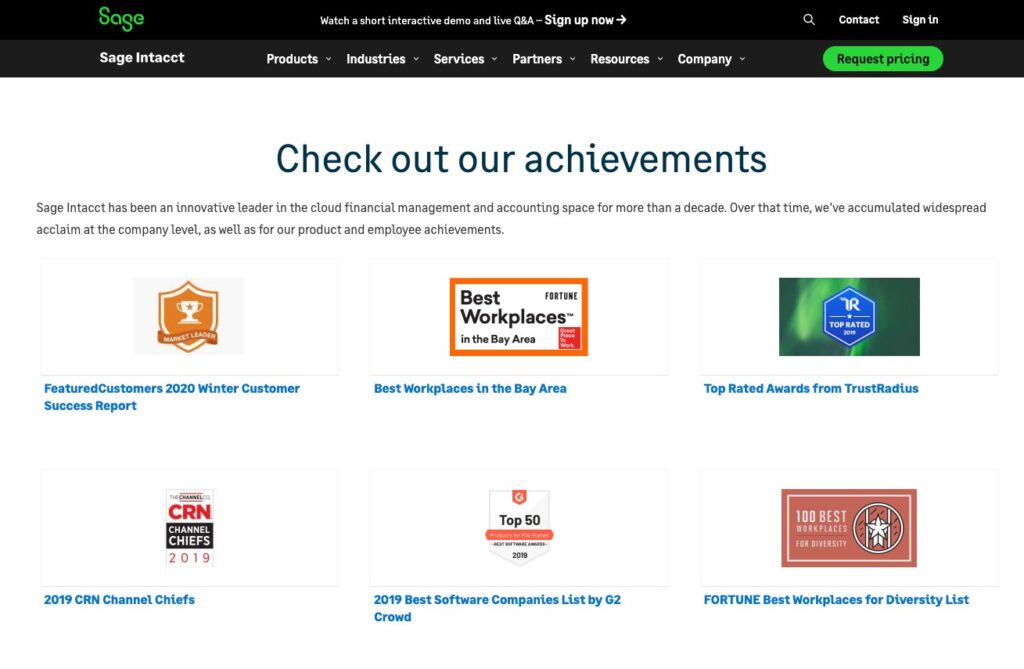Open Top Rated Awards from TrustRadius link
1024x669 pixels.
[x=811, y=388]
